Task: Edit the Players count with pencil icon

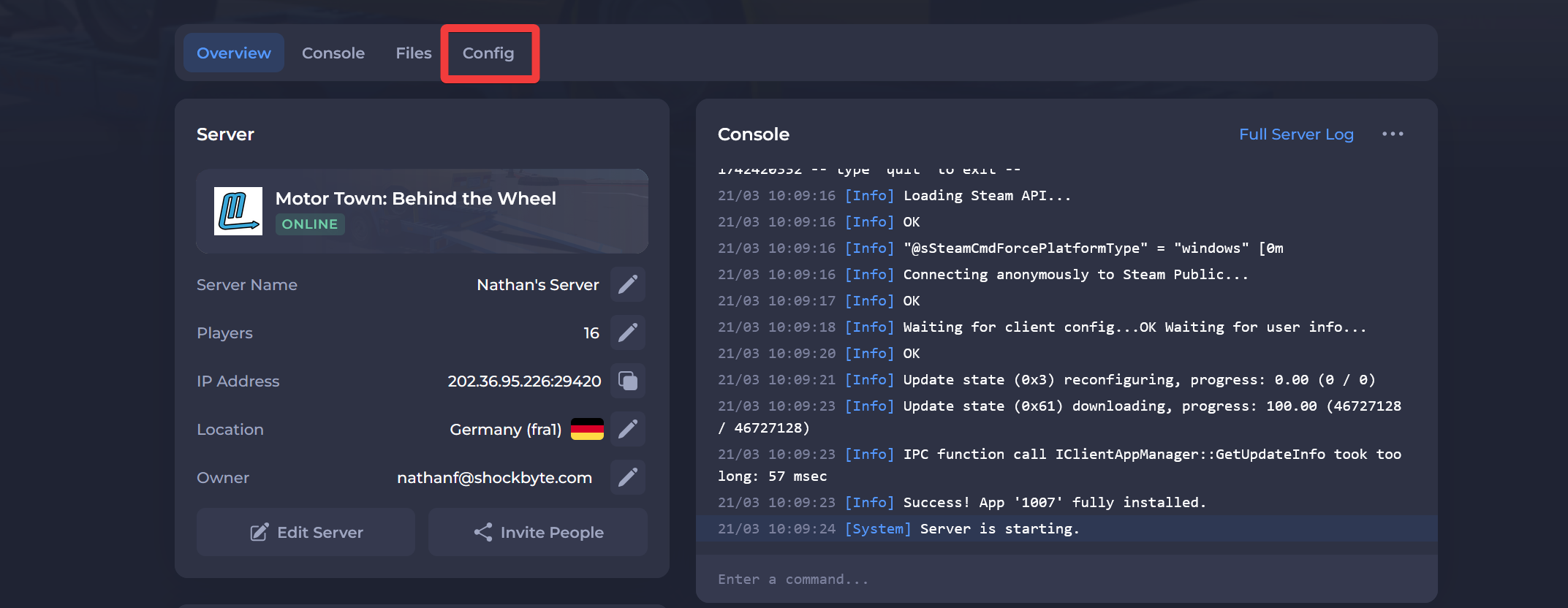Action: coord(628,332)
